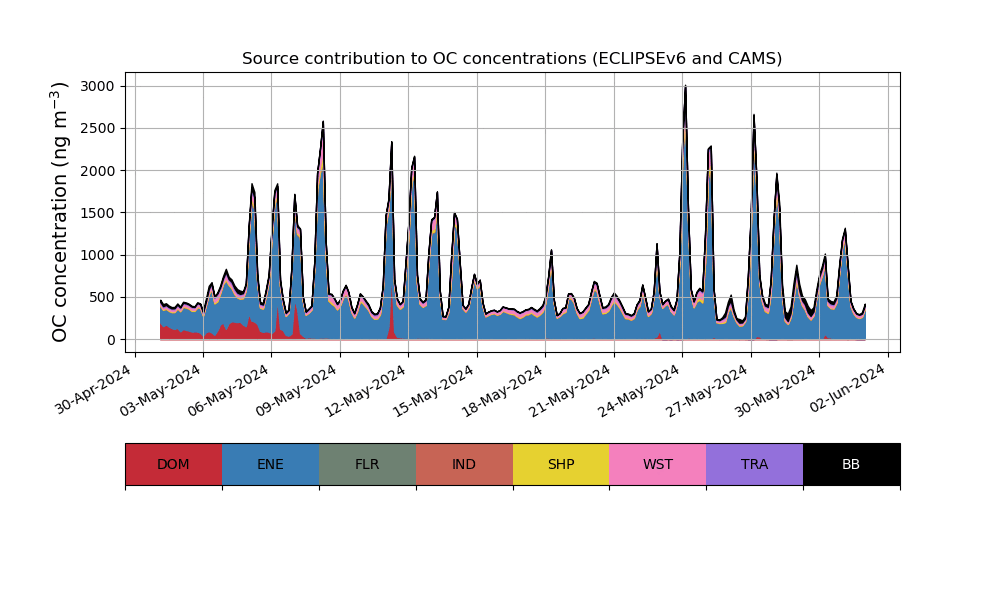Click the gray-green FLR legend block
The image size is (1000, 600).
tap(367, 464)
